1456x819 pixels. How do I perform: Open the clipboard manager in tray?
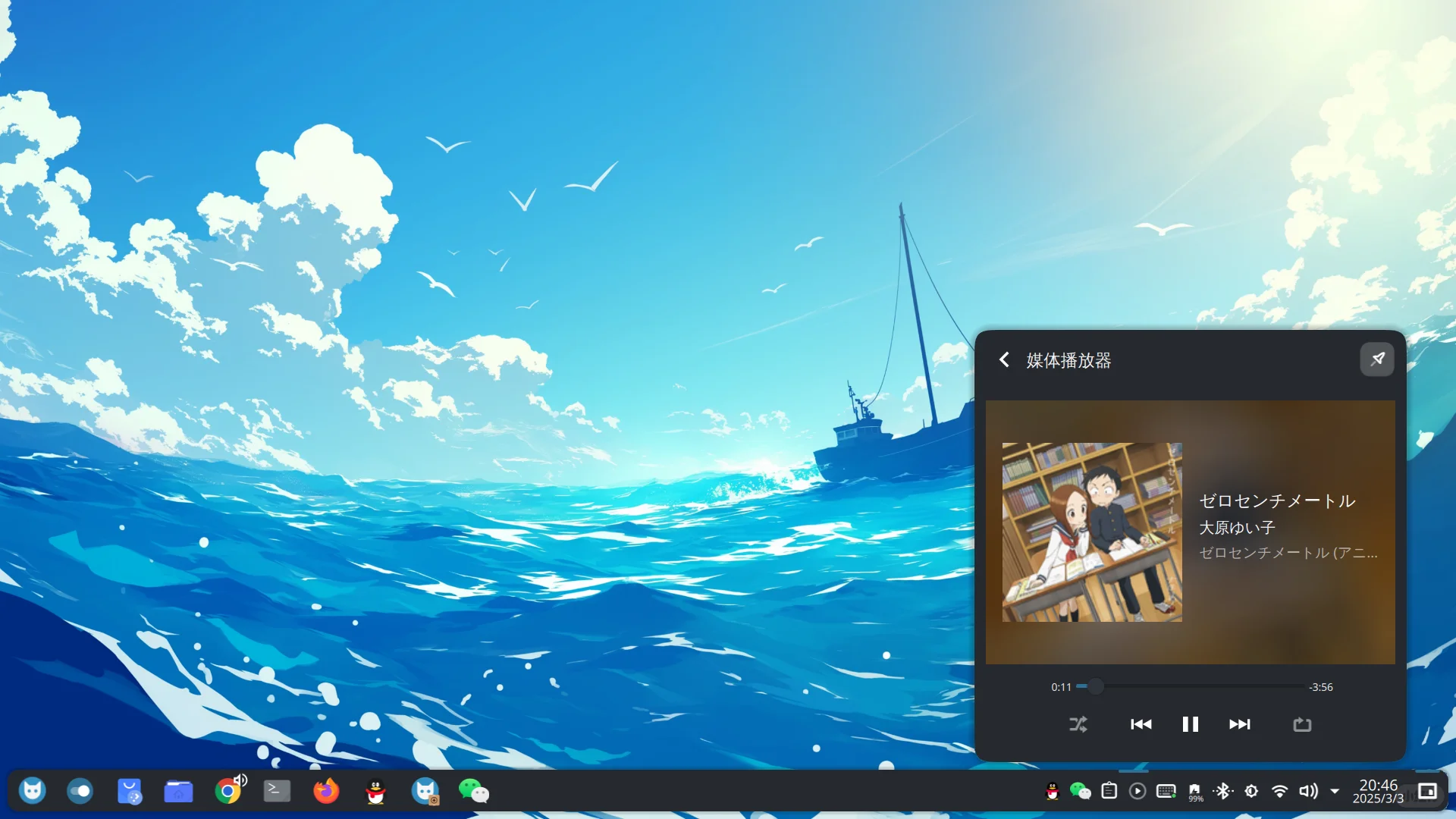(1109, 791)
